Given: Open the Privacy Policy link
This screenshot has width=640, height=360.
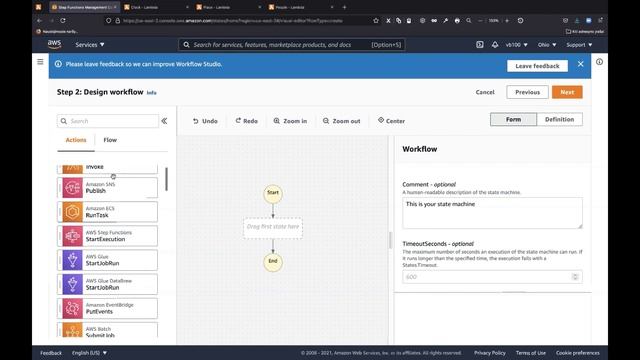Looking at the screenshot, I should pyautogui.click(x=490, y=353).
